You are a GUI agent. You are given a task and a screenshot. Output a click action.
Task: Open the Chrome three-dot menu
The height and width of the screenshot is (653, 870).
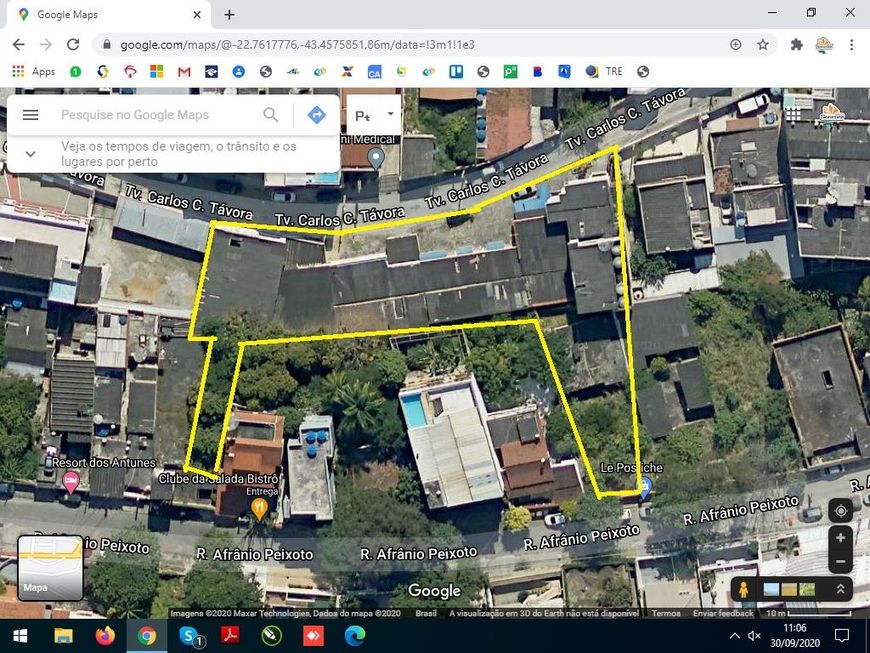[x=851, y=44]
